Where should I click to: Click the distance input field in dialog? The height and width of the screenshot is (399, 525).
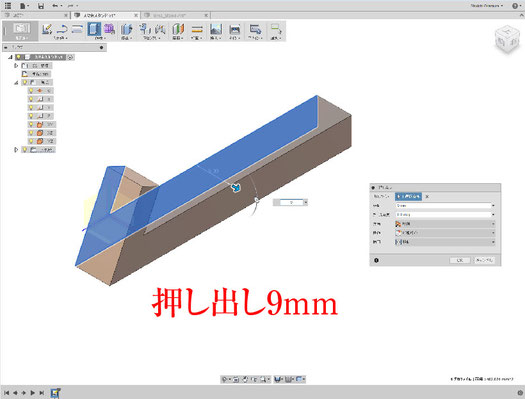click(443, 206)
